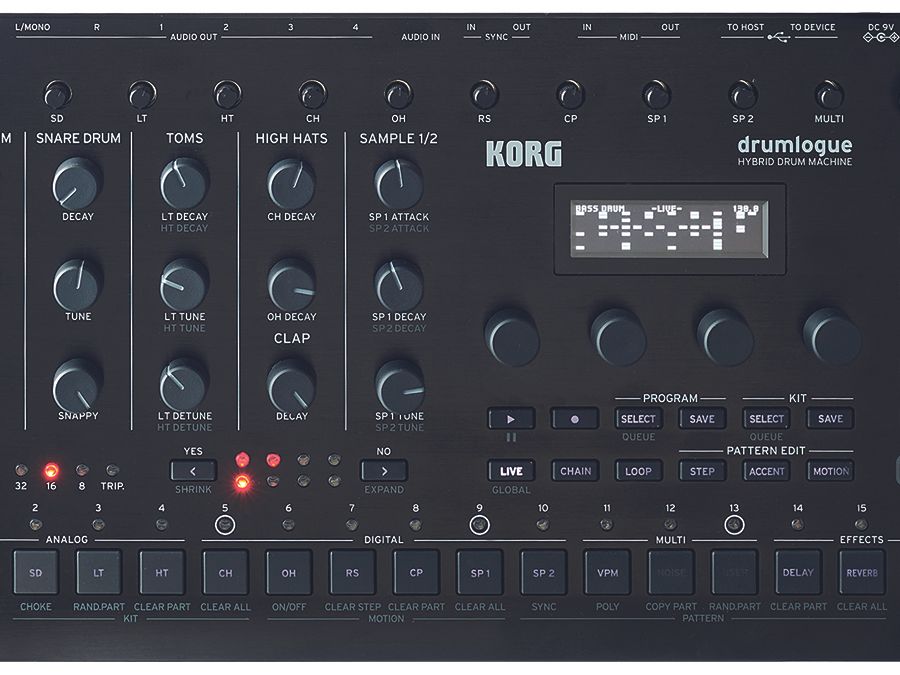The height and width of the screenshot is (675, 900).
Task: Grab the OH DECAY hi-hat knob
Action: (x=291, y=284)
